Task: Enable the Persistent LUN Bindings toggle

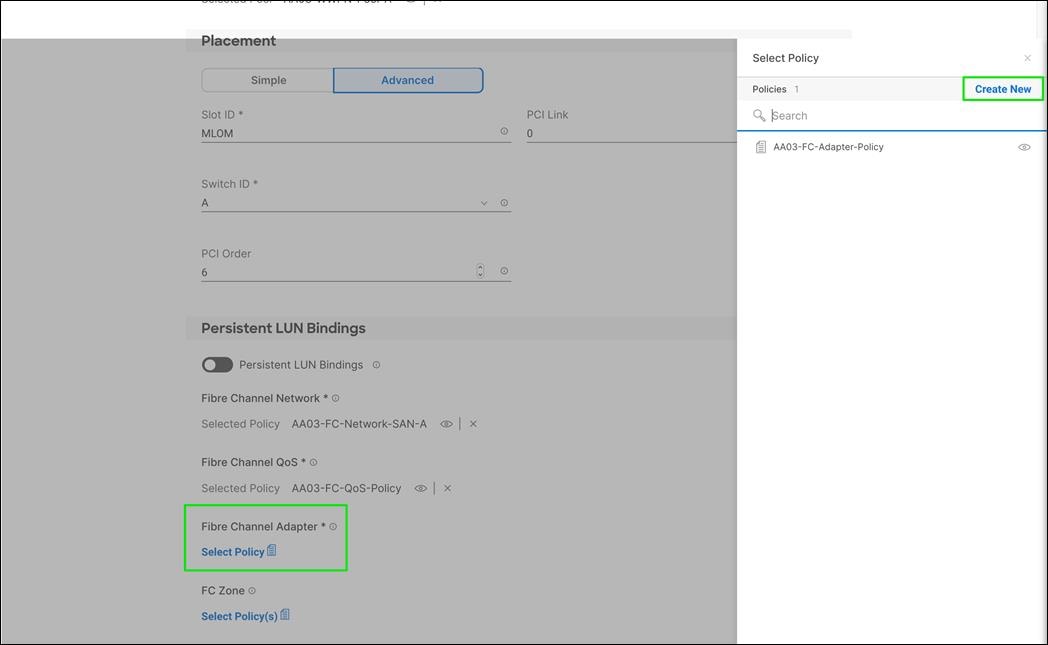Action: (217, 365)
